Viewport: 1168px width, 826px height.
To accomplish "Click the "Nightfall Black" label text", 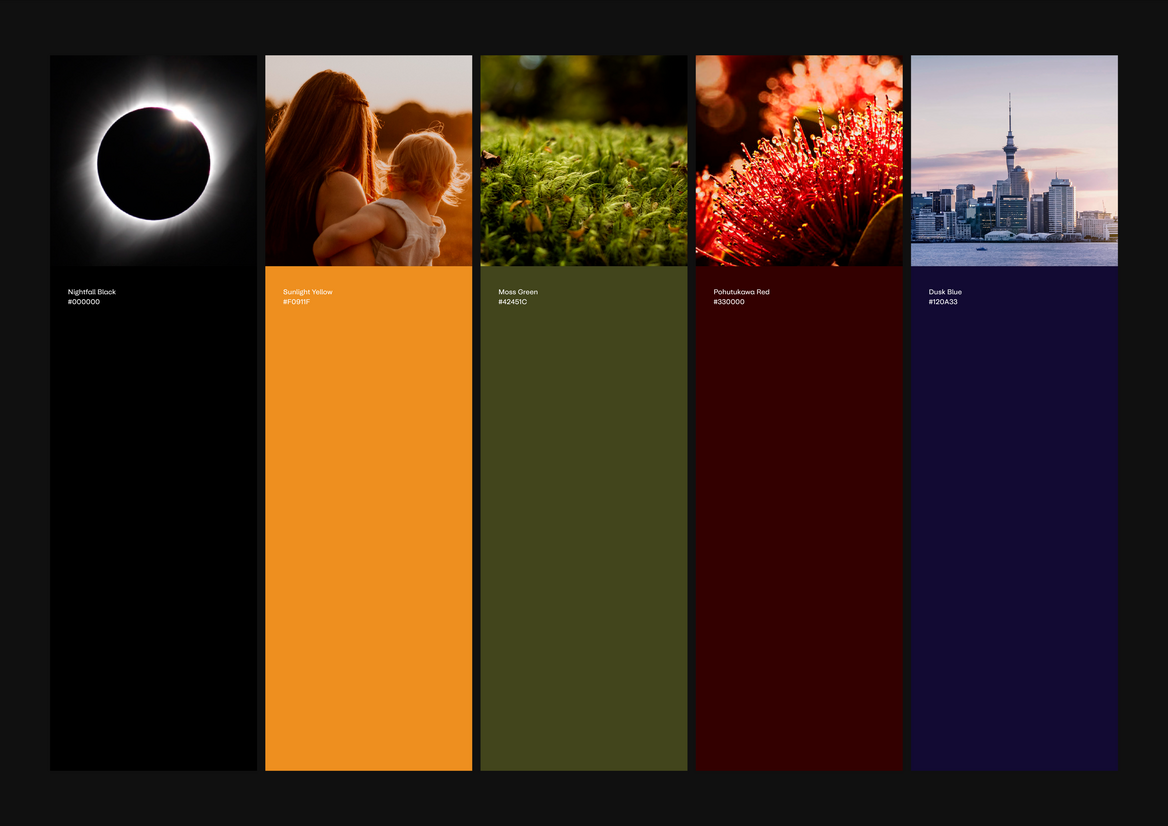I will tap(92, 292).
